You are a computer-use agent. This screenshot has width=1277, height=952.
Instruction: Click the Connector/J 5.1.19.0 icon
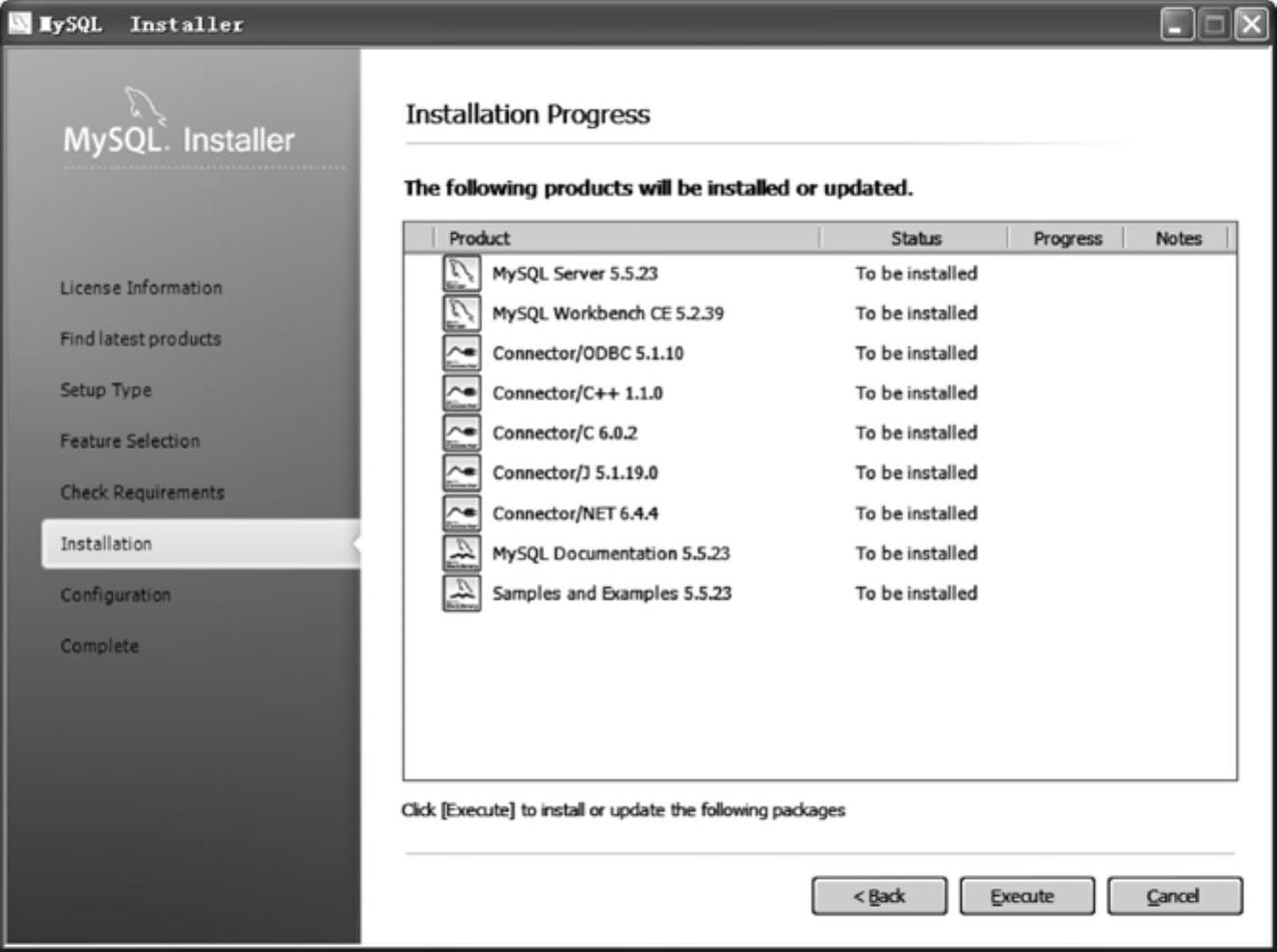462,472
